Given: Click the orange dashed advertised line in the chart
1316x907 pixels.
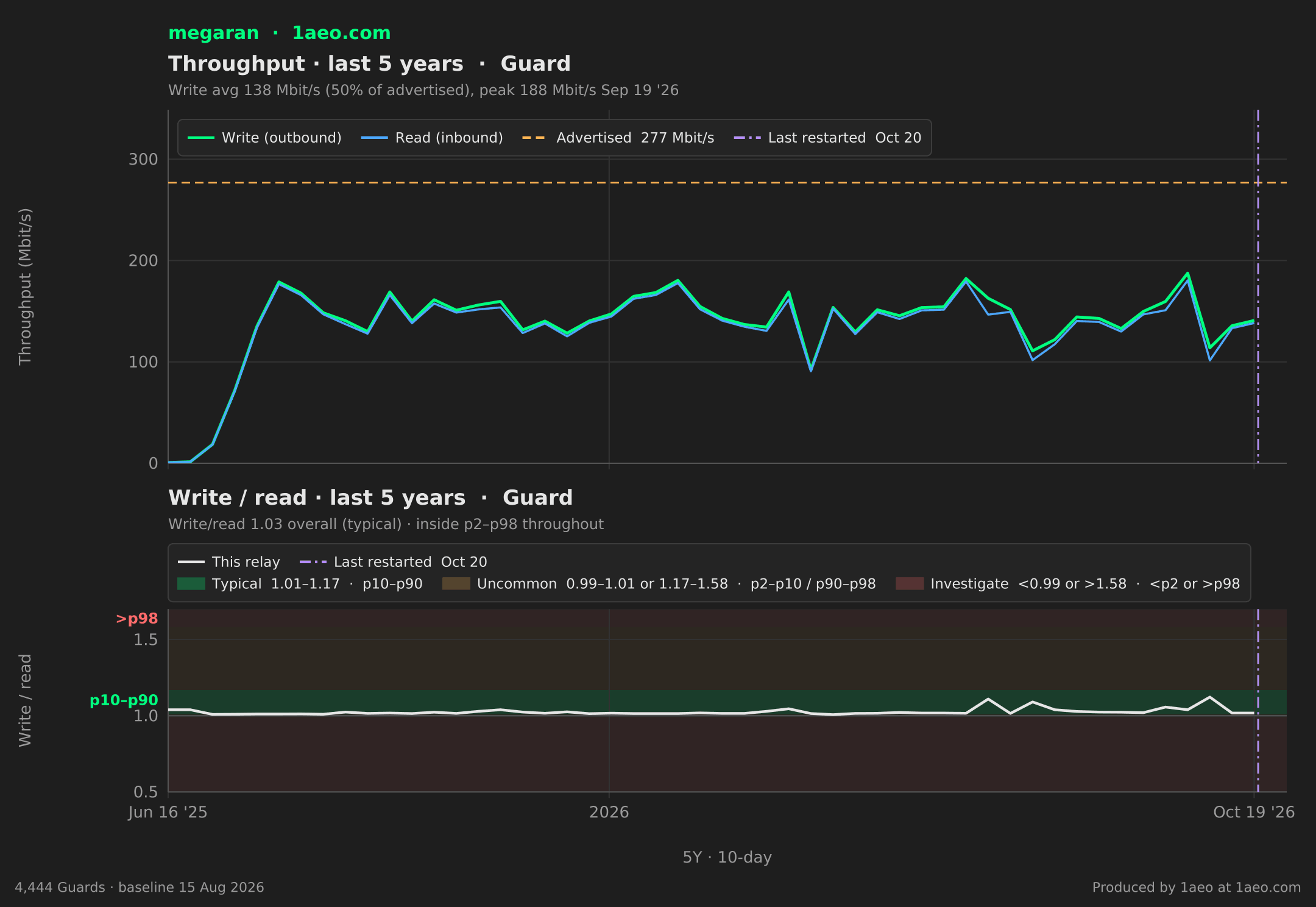Looking at the screenshot, I should click(x=727, y=183).
